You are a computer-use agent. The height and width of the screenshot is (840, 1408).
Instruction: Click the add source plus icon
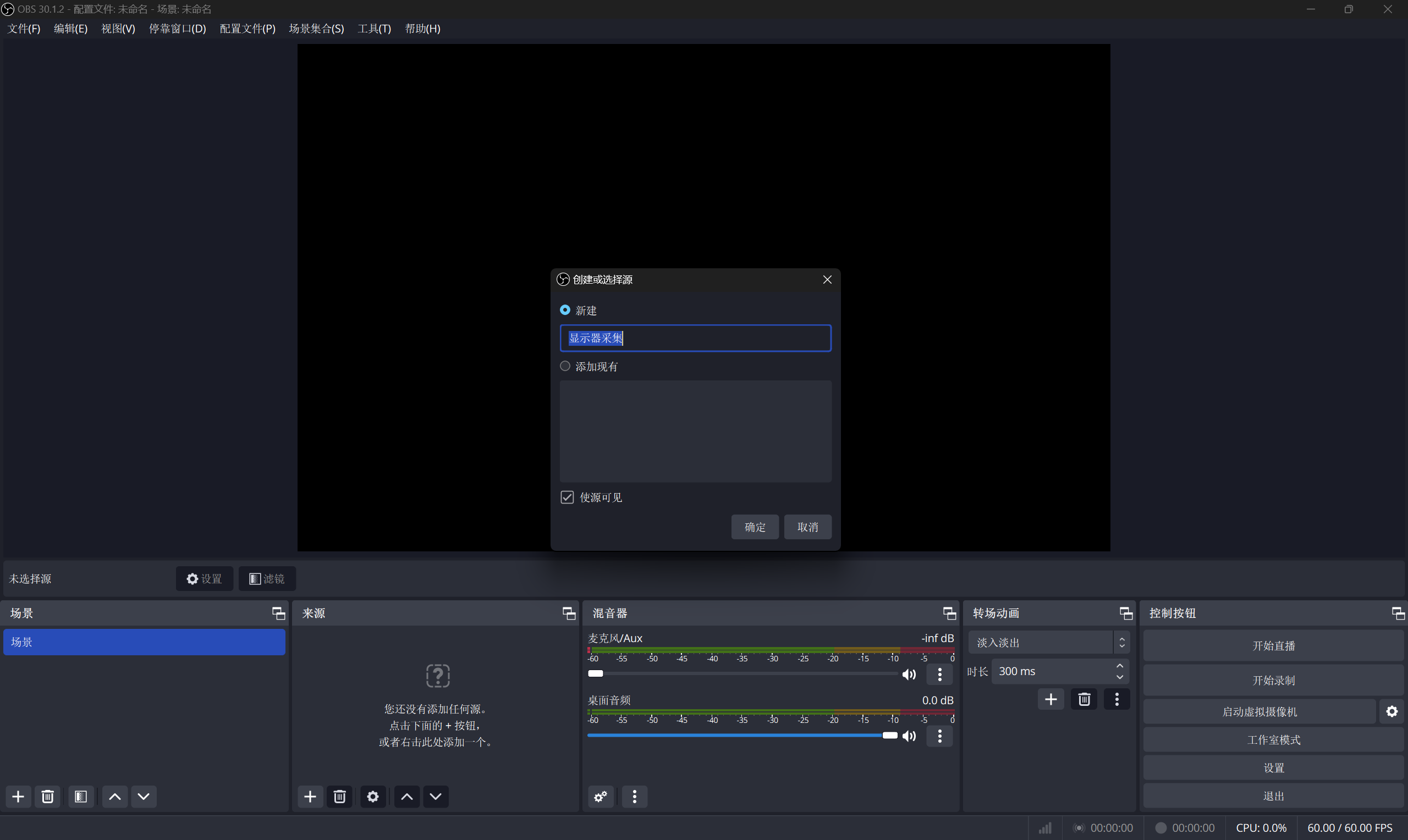pyautogui.click(x=310, y=797)
